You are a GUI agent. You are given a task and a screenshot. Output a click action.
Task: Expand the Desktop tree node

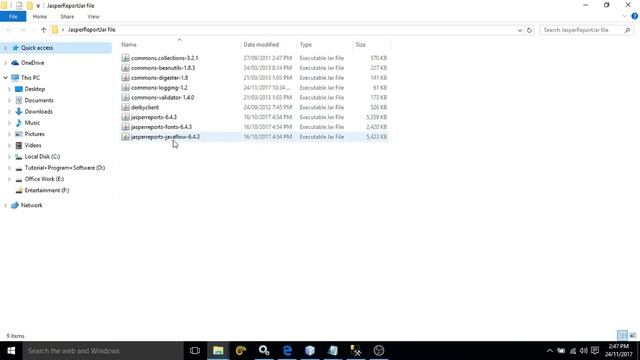[x=9, y=89]
